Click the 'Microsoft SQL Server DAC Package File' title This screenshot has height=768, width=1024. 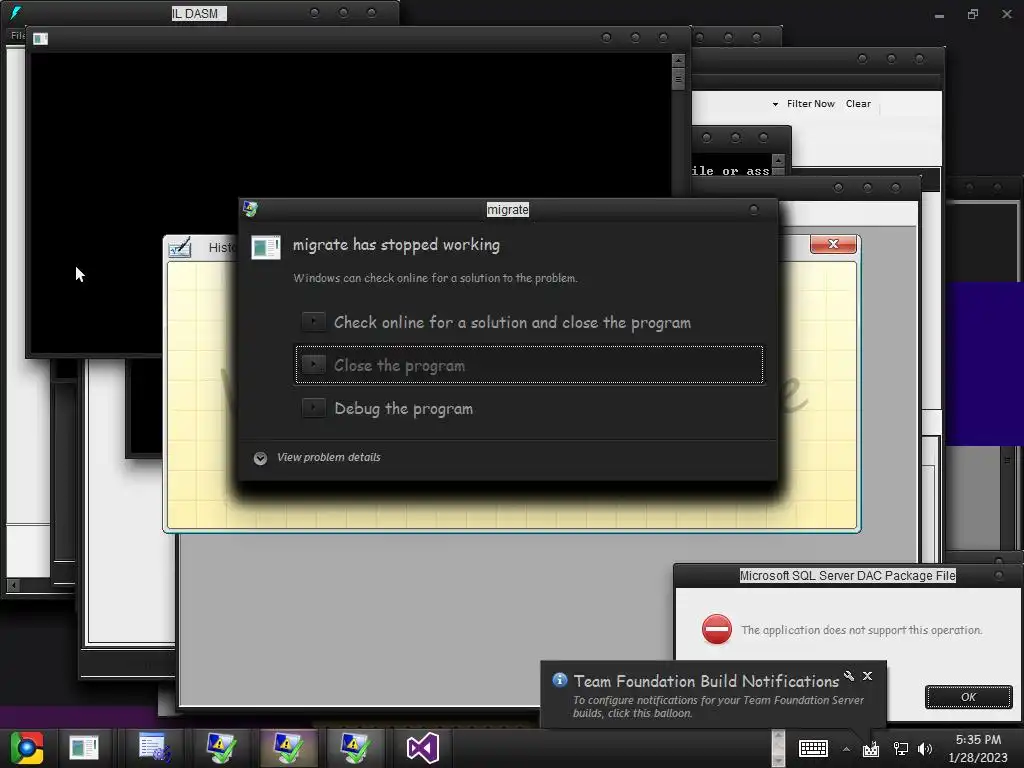847,575
